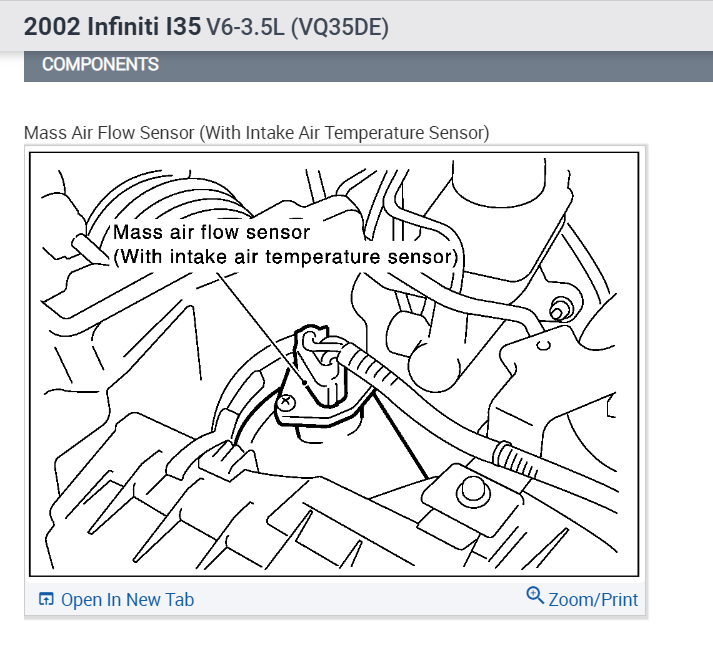Open the diagram via Open In New Tab text

pyautogui.click(x=127, y=600)
